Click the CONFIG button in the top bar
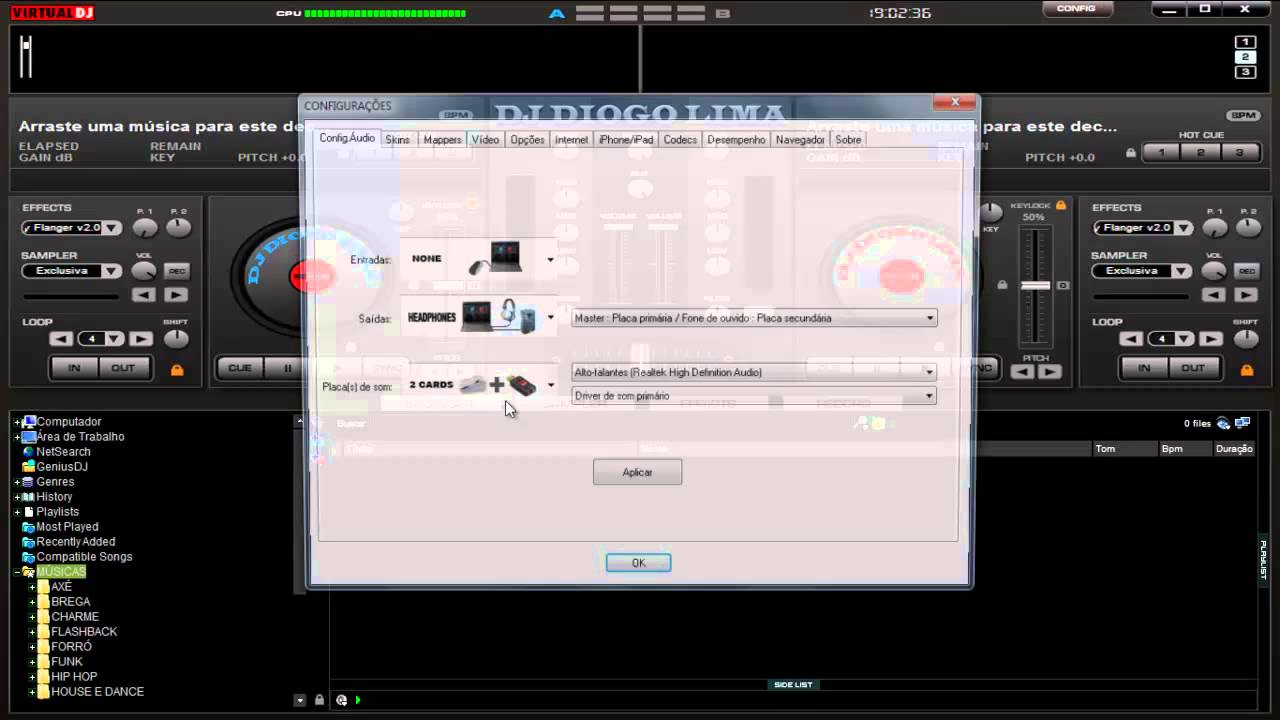The width and height of the screenshot is (1280, 720). point(1076,8)
